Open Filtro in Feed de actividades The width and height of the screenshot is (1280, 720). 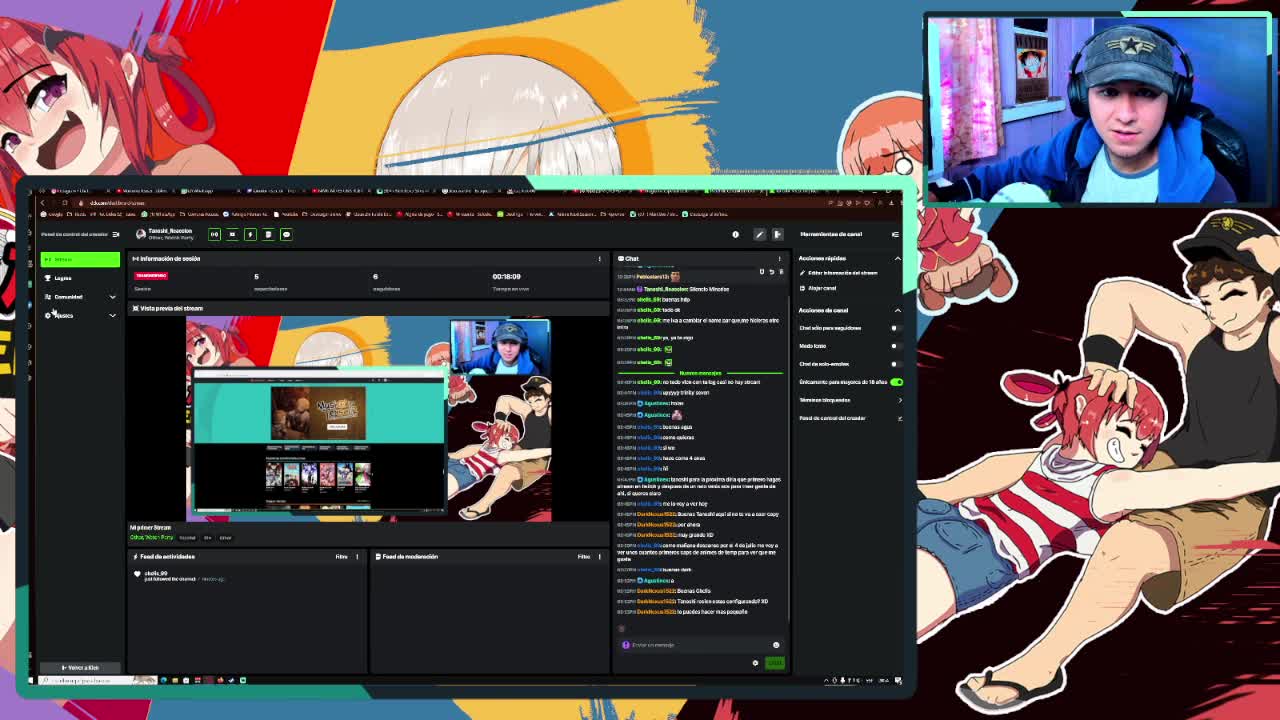tap(341, 557)
